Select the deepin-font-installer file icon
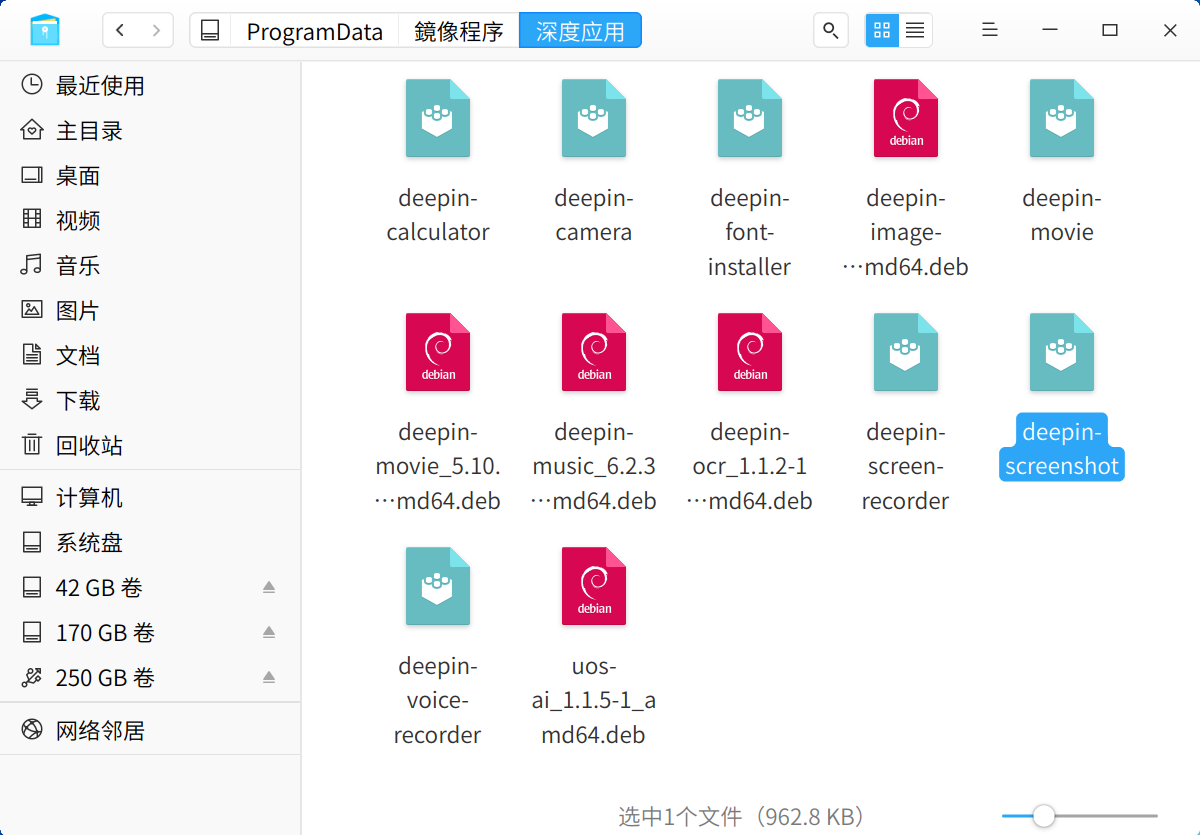 (x=750, y=118)
